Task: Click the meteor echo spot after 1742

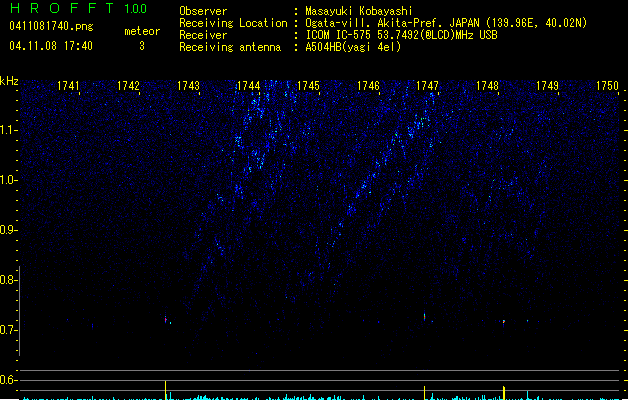Action: point(166,319)
